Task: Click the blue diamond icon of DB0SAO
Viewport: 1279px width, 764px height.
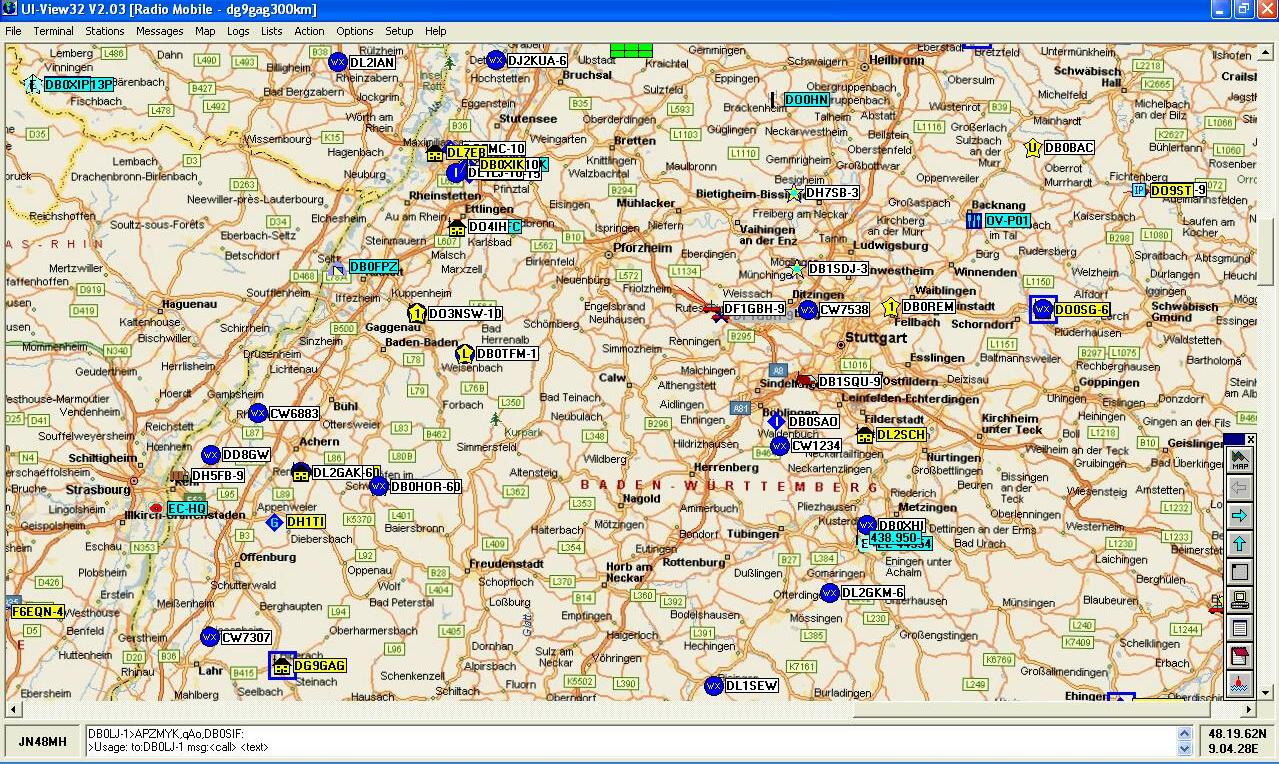Action: pos(776,422)
